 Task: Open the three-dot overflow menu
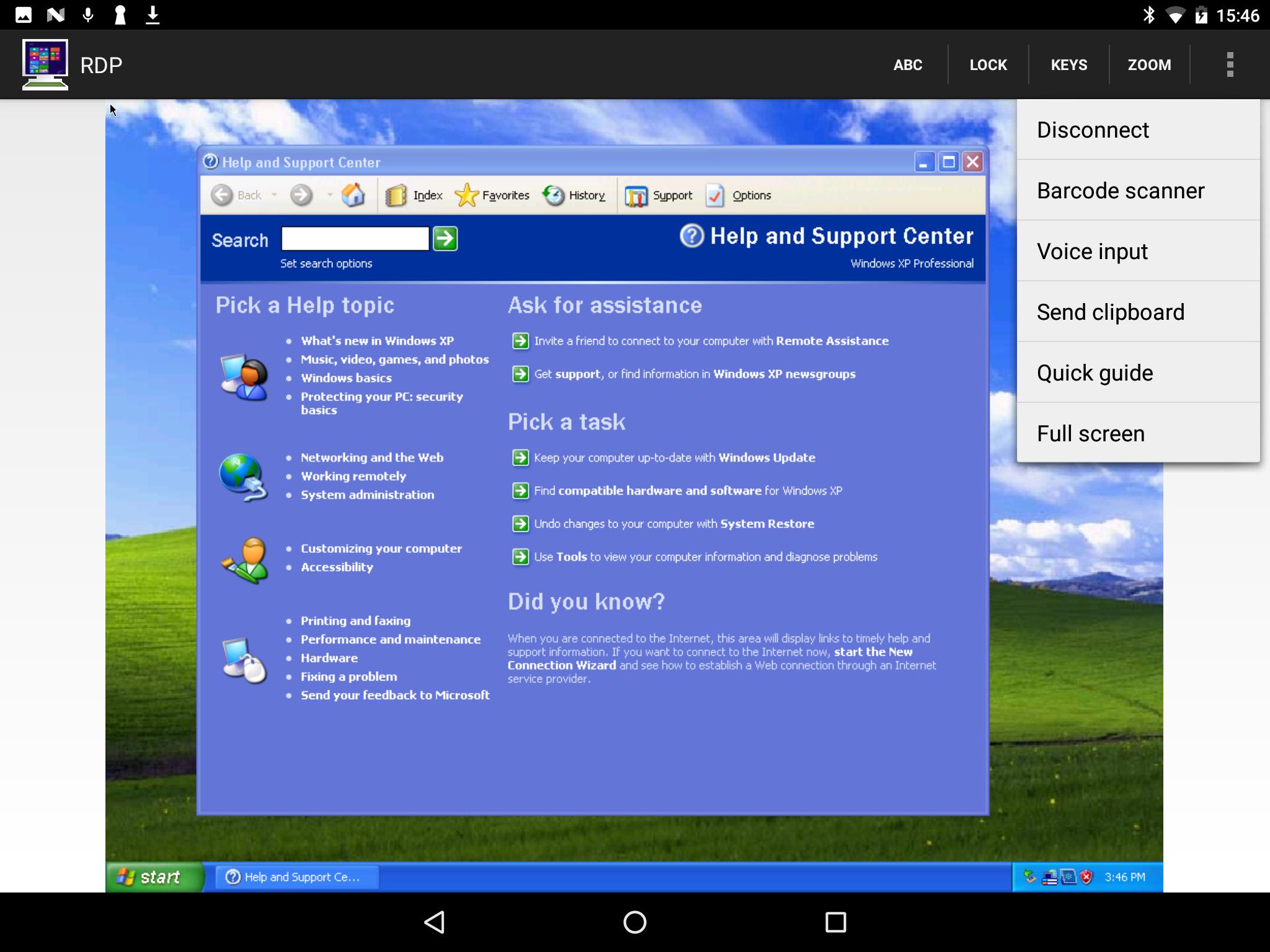1230,64
